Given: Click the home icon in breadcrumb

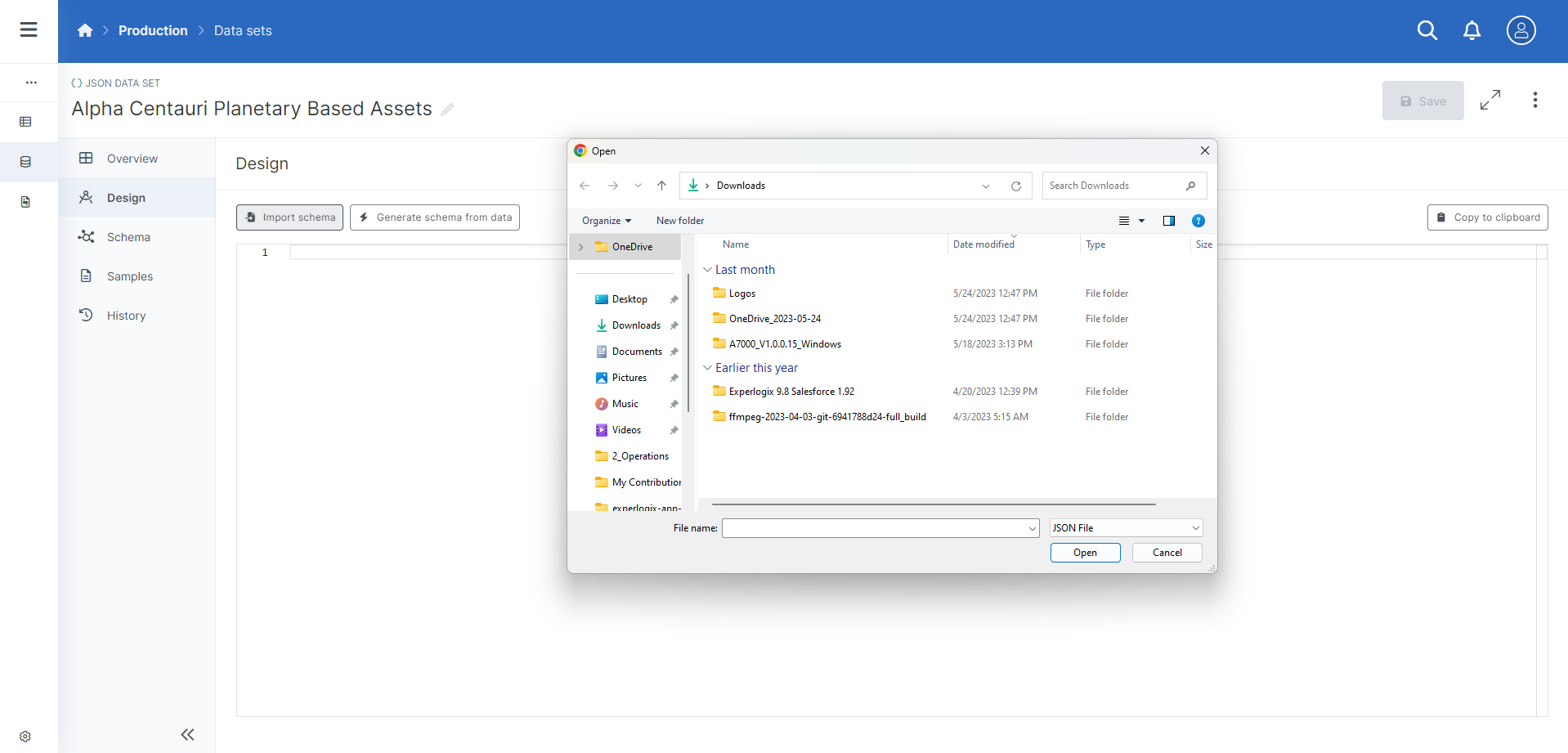Looking at the screenshot, I should (85, 31).
